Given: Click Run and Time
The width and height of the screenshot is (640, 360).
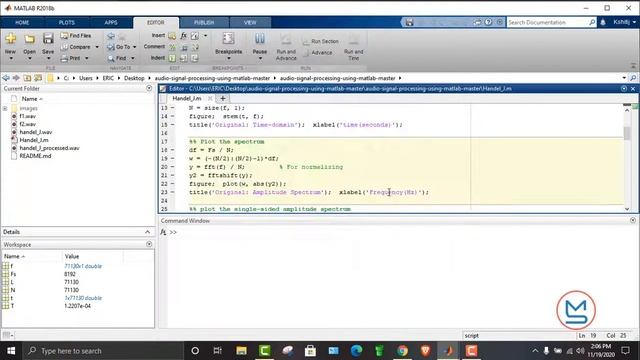Looking at the screenshot, I should (353, 47).
